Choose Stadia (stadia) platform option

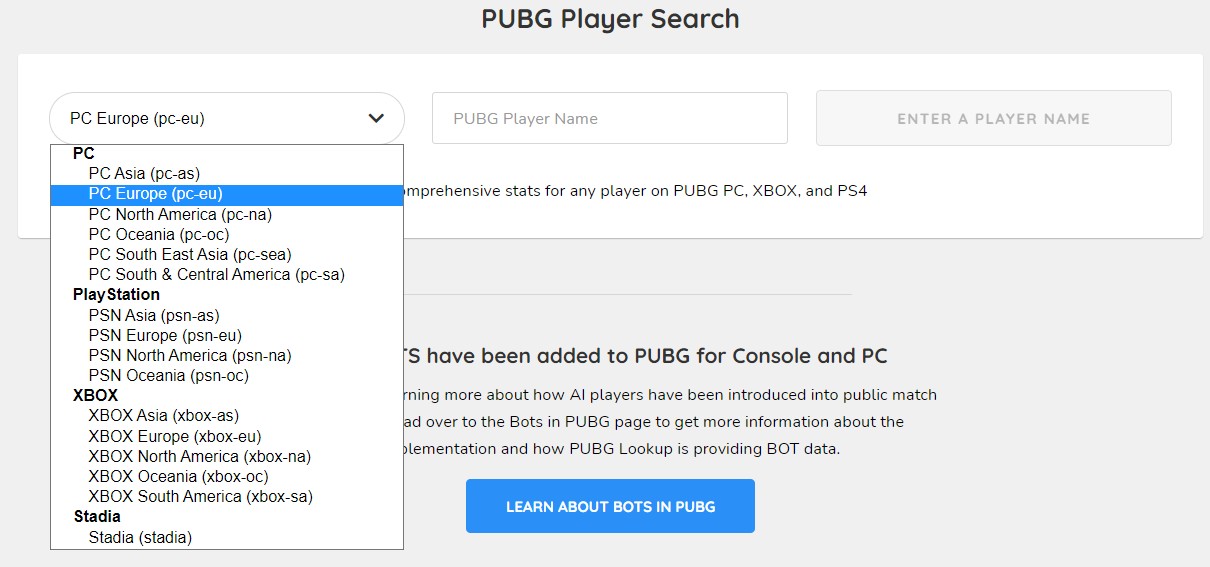coord(140,537)
